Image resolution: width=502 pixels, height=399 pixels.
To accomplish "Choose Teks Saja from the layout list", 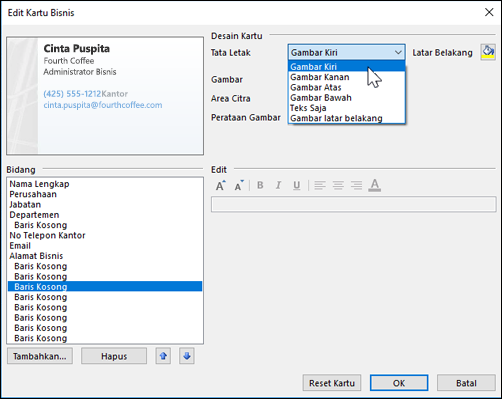I will click(x=347, y=108).
